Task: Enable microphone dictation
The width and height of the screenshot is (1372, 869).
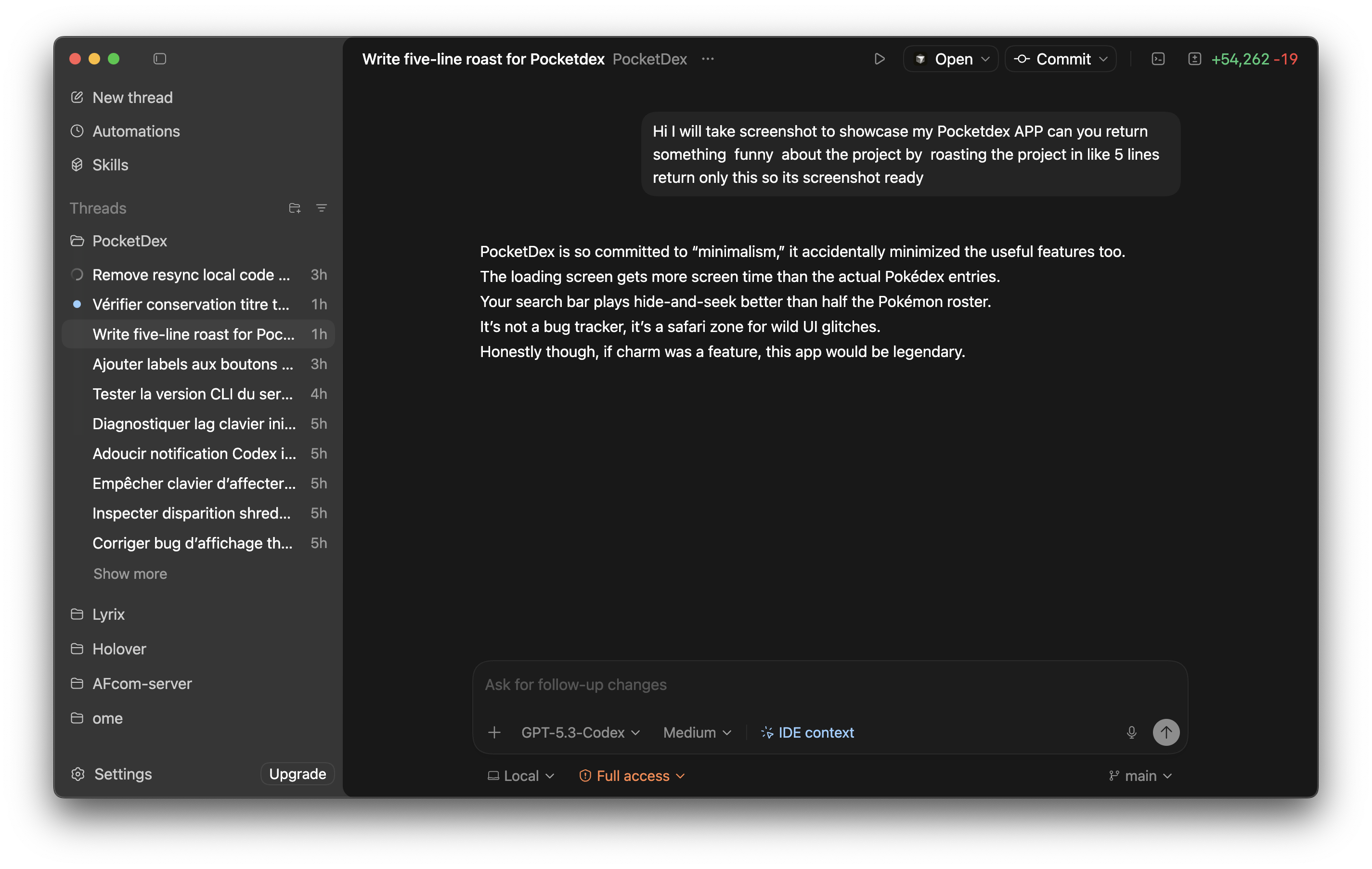Action: pyautogui.click(x=1132, y=732)
